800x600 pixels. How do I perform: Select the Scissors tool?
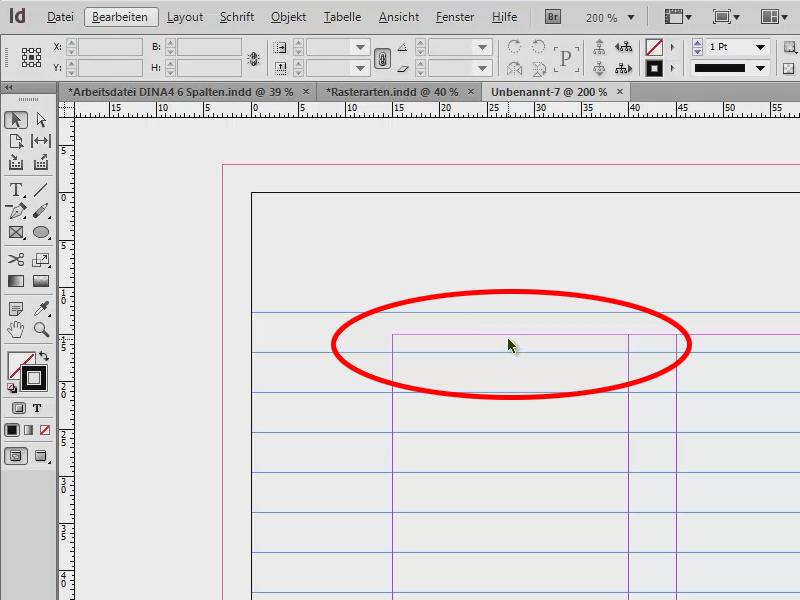(15, 259)
